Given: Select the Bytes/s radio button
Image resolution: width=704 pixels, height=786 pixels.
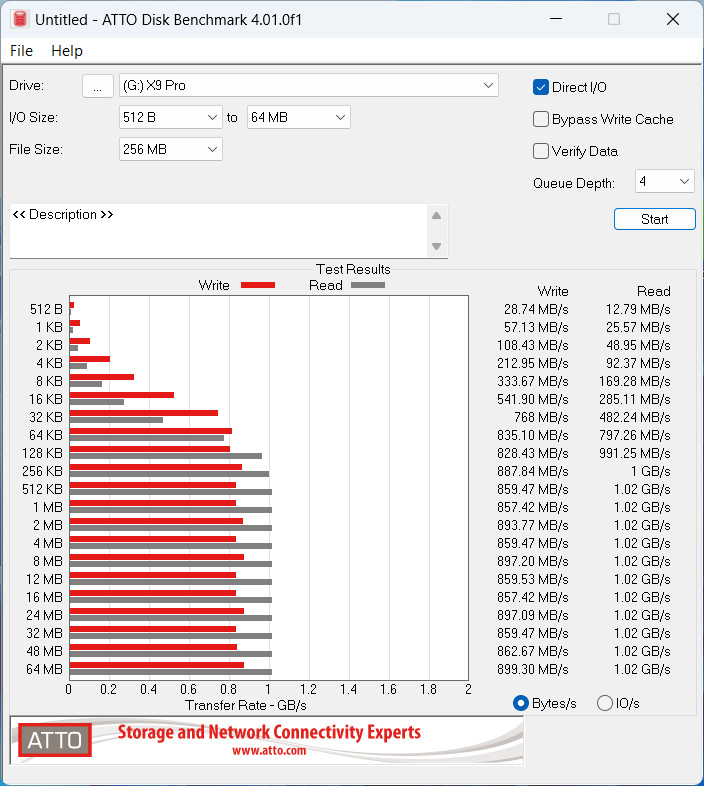Looking at the screenshot, I should (520, 703).
